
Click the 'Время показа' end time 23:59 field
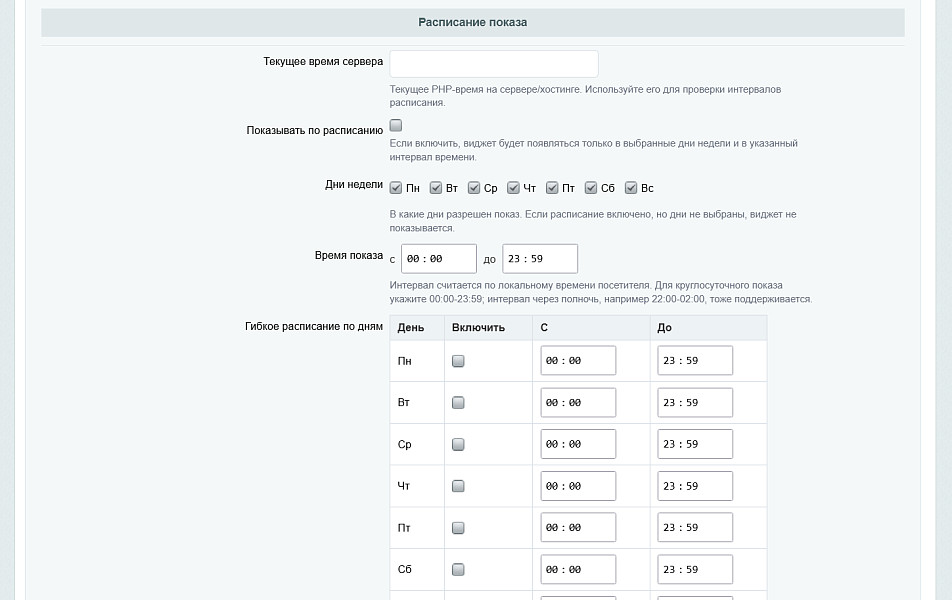tap(540, 259)
